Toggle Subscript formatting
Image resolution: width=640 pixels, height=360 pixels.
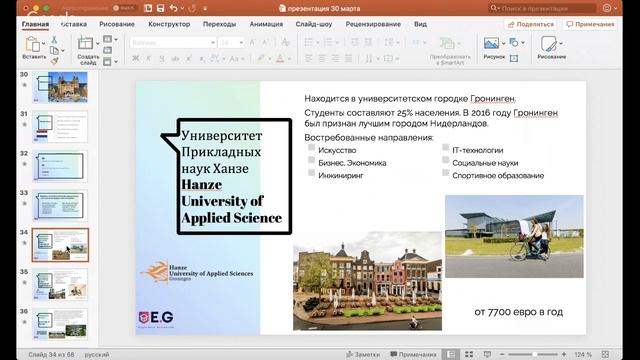point(202,59)
